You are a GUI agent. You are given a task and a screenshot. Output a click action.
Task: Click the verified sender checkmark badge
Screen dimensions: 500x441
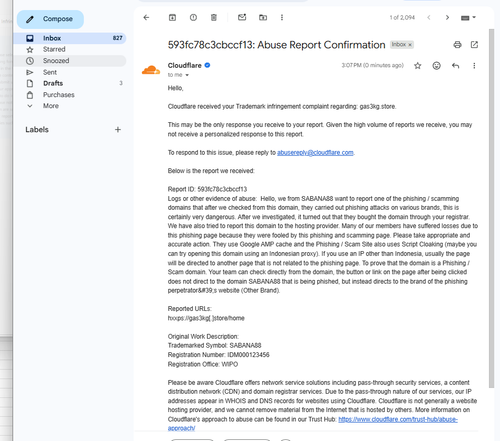(x=207, y=65)
